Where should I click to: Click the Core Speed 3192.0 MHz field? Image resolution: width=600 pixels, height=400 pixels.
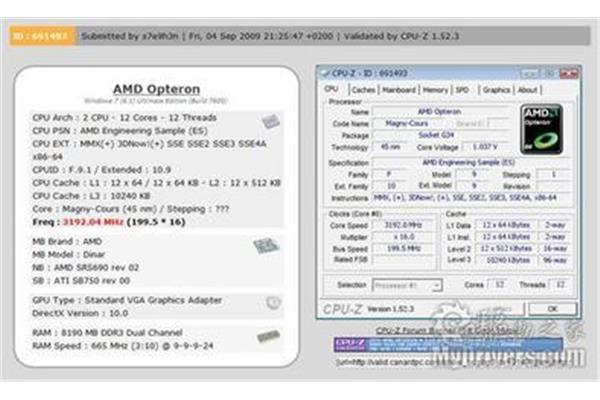pyautogui.click(x=403, y=225)
